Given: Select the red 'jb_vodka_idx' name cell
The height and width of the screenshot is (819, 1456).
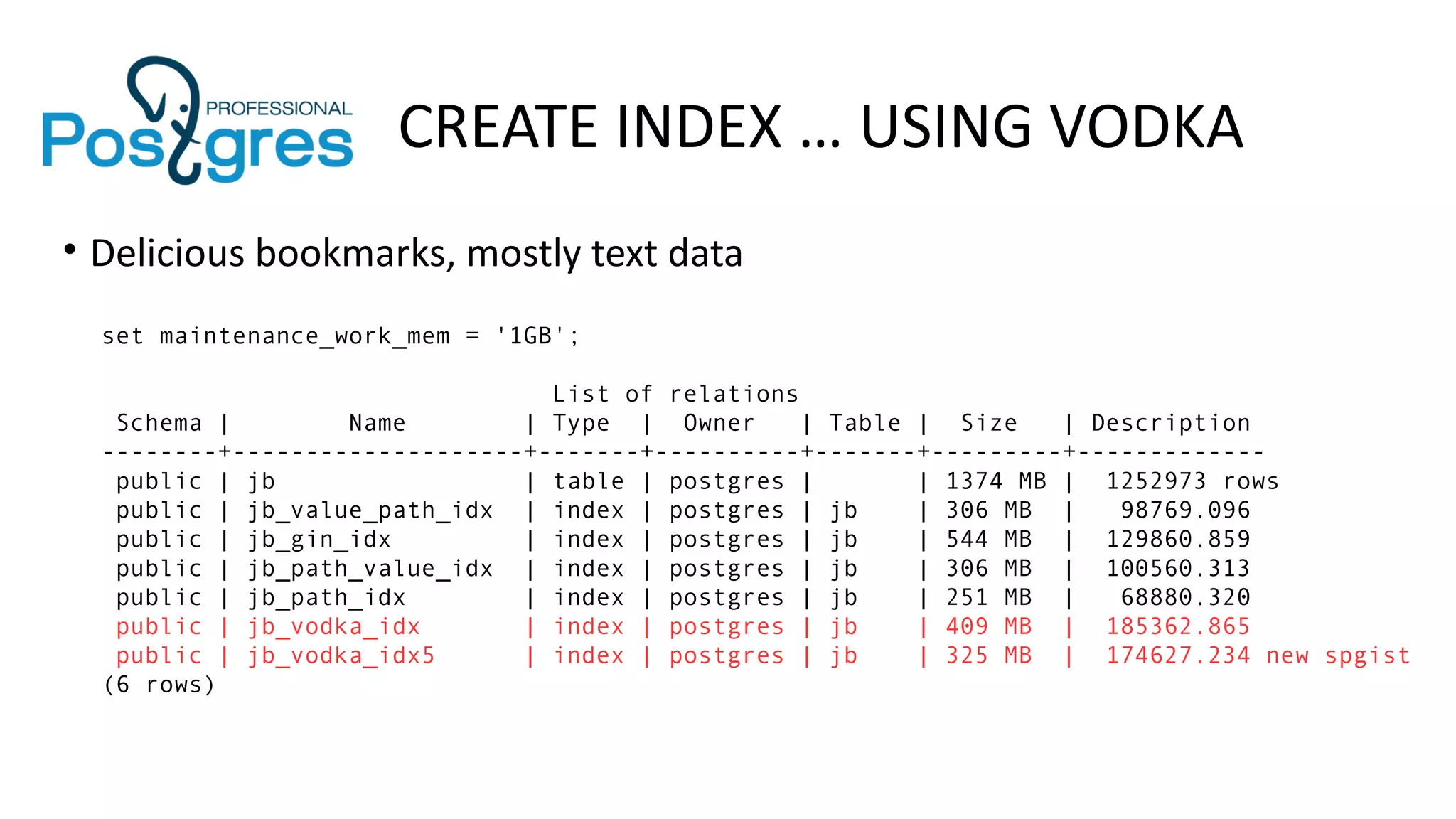Looking at the screenshot, I should (333, 628).
